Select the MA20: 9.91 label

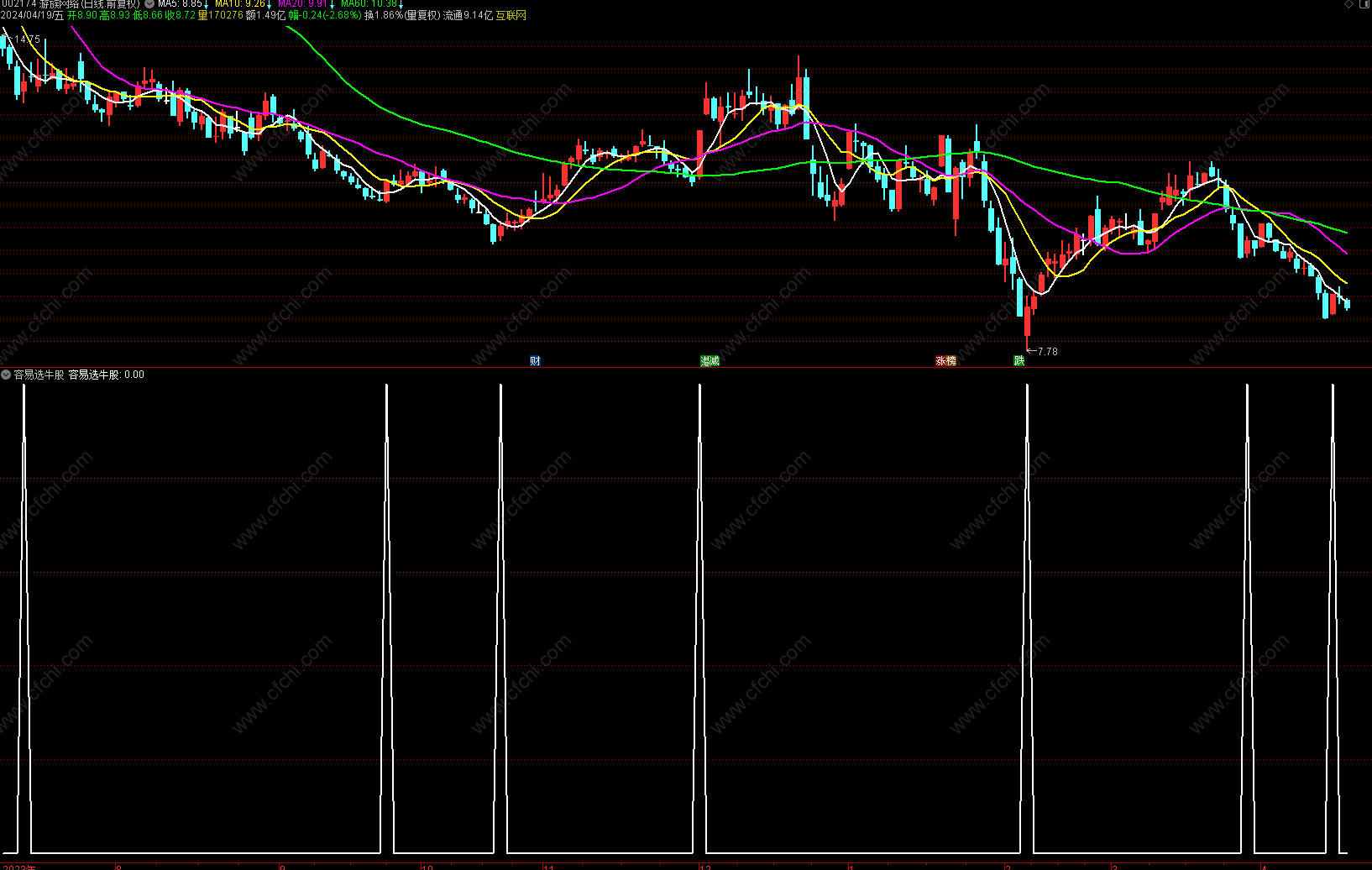click(303, 3)
